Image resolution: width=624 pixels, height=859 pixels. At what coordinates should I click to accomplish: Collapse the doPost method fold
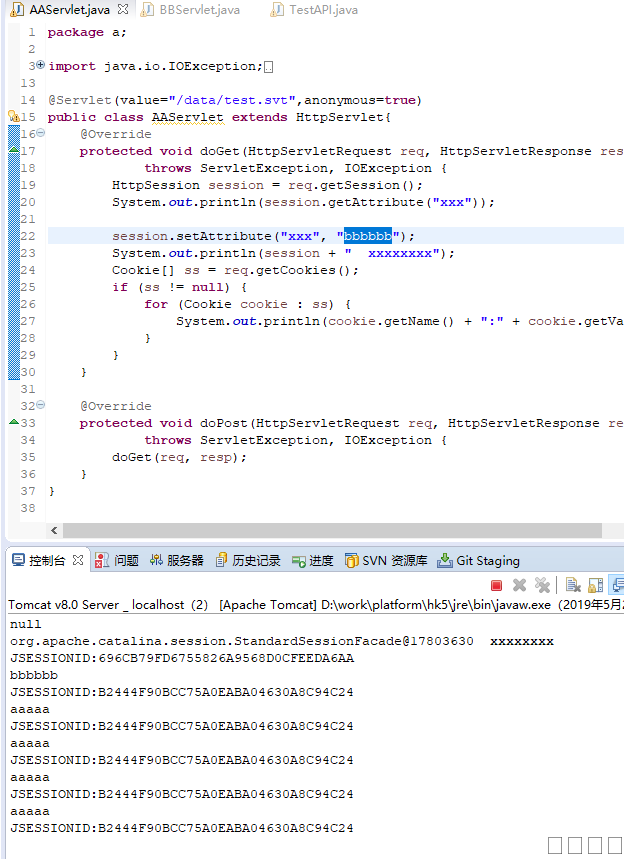tap(40, 406)
